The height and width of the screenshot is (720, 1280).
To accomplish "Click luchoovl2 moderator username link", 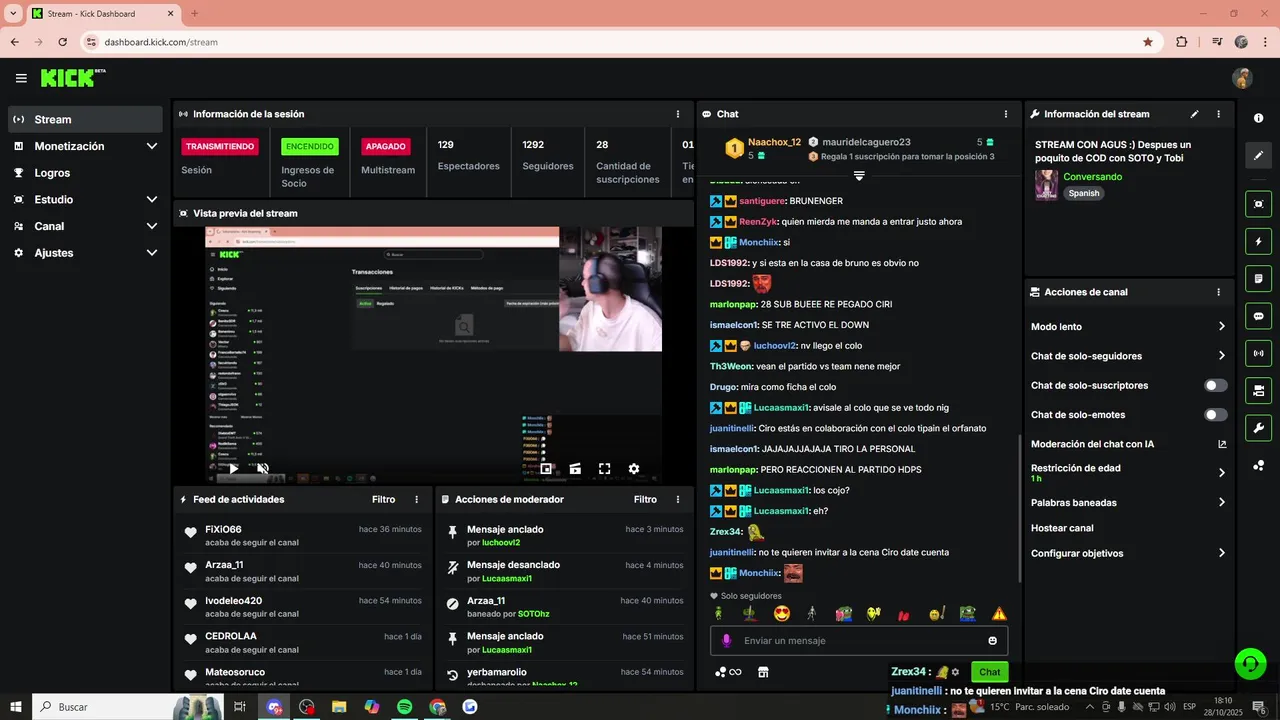I will 501,543.
